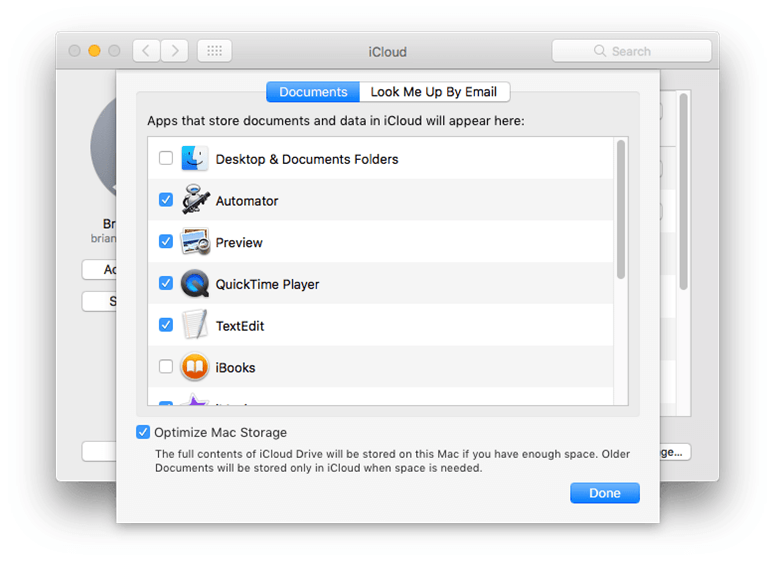
Task: Click the iBooks app icon
Action: point(194,367)
